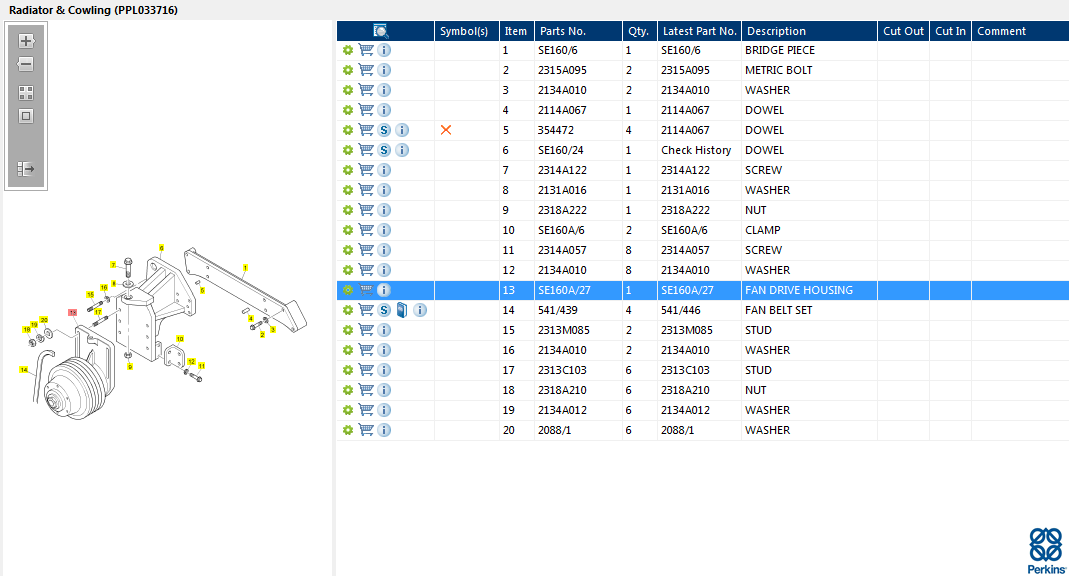Click the Cut Out column header
This screenshot has width=1069, height=576.
[x=903, y=31]
